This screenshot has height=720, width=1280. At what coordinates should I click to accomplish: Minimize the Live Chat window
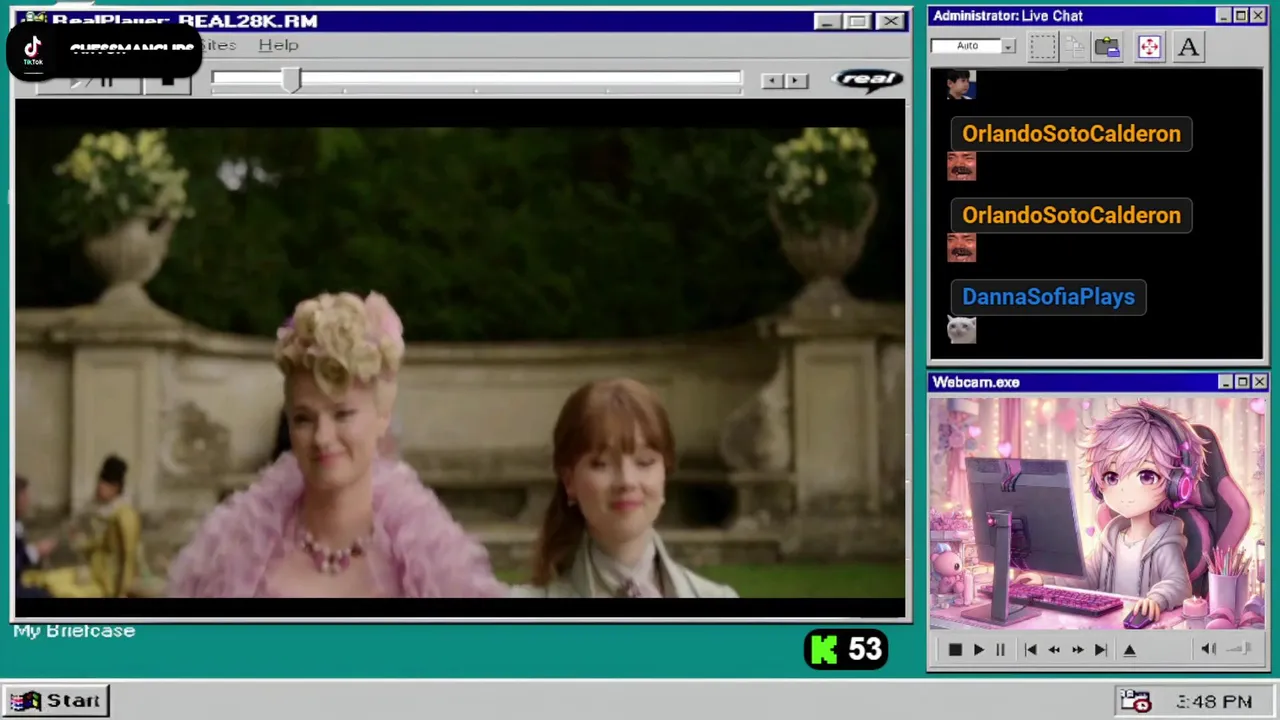[1224, 16]
